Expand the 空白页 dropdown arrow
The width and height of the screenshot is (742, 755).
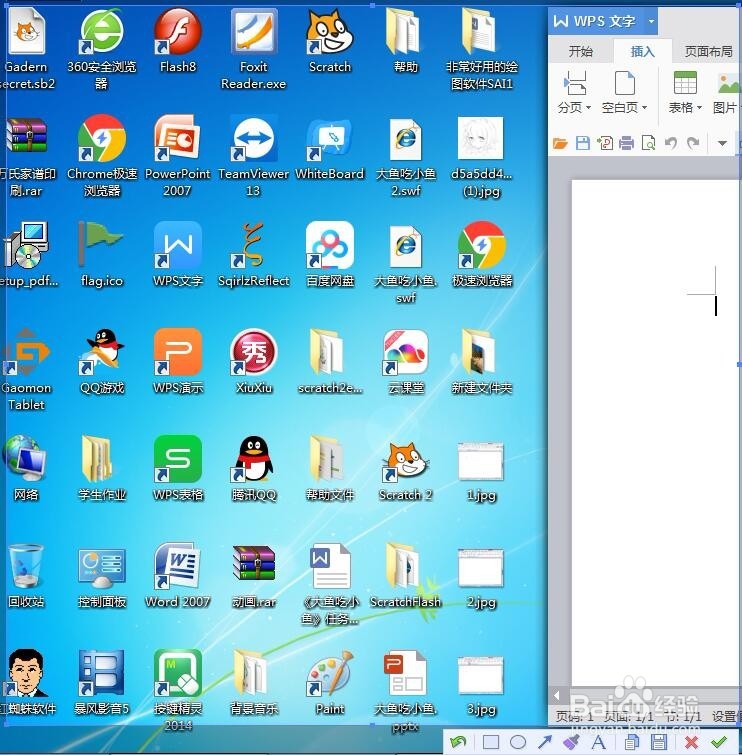644,107
